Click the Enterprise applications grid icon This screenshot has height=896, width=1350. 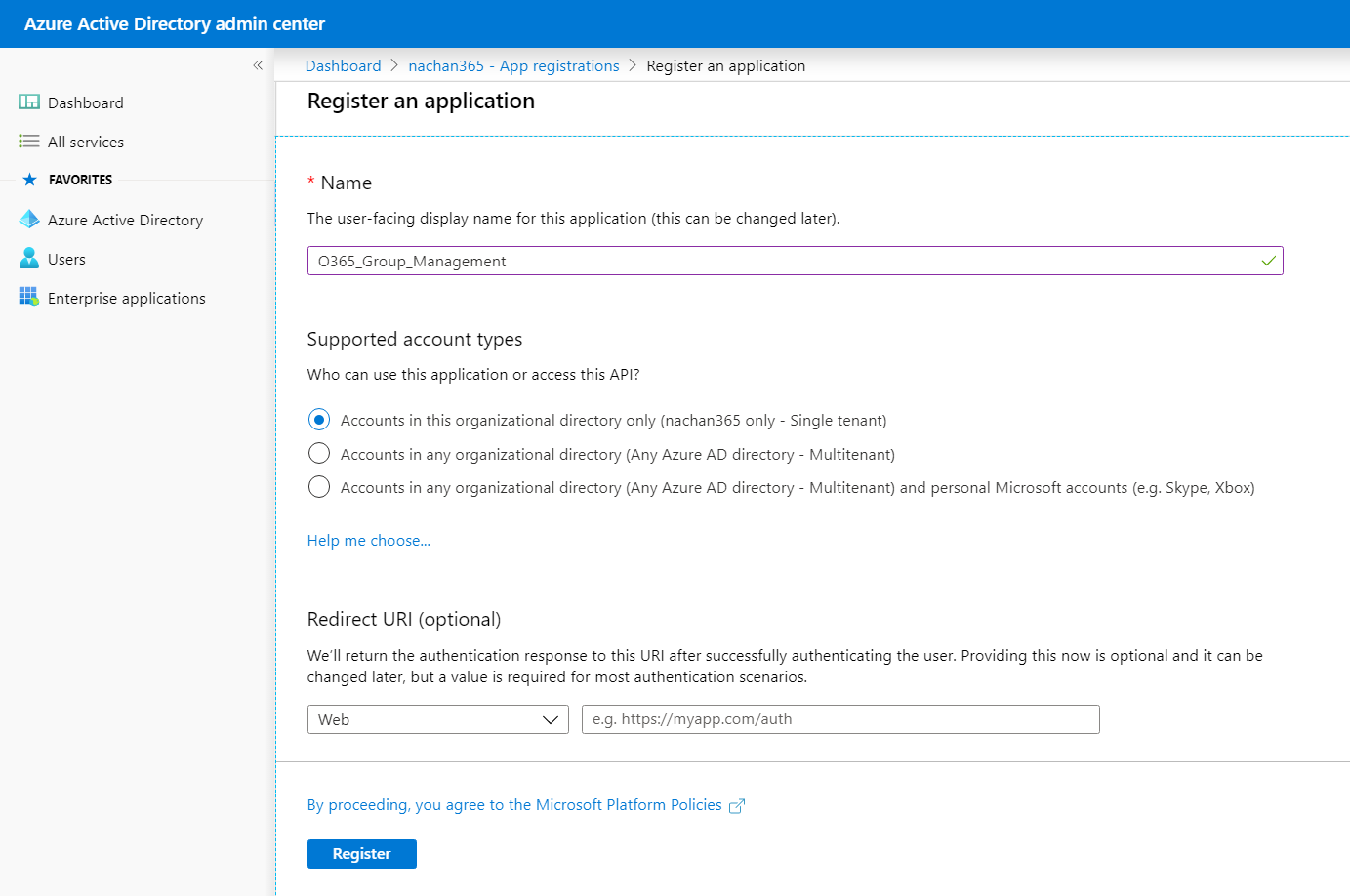pos(29,297)
